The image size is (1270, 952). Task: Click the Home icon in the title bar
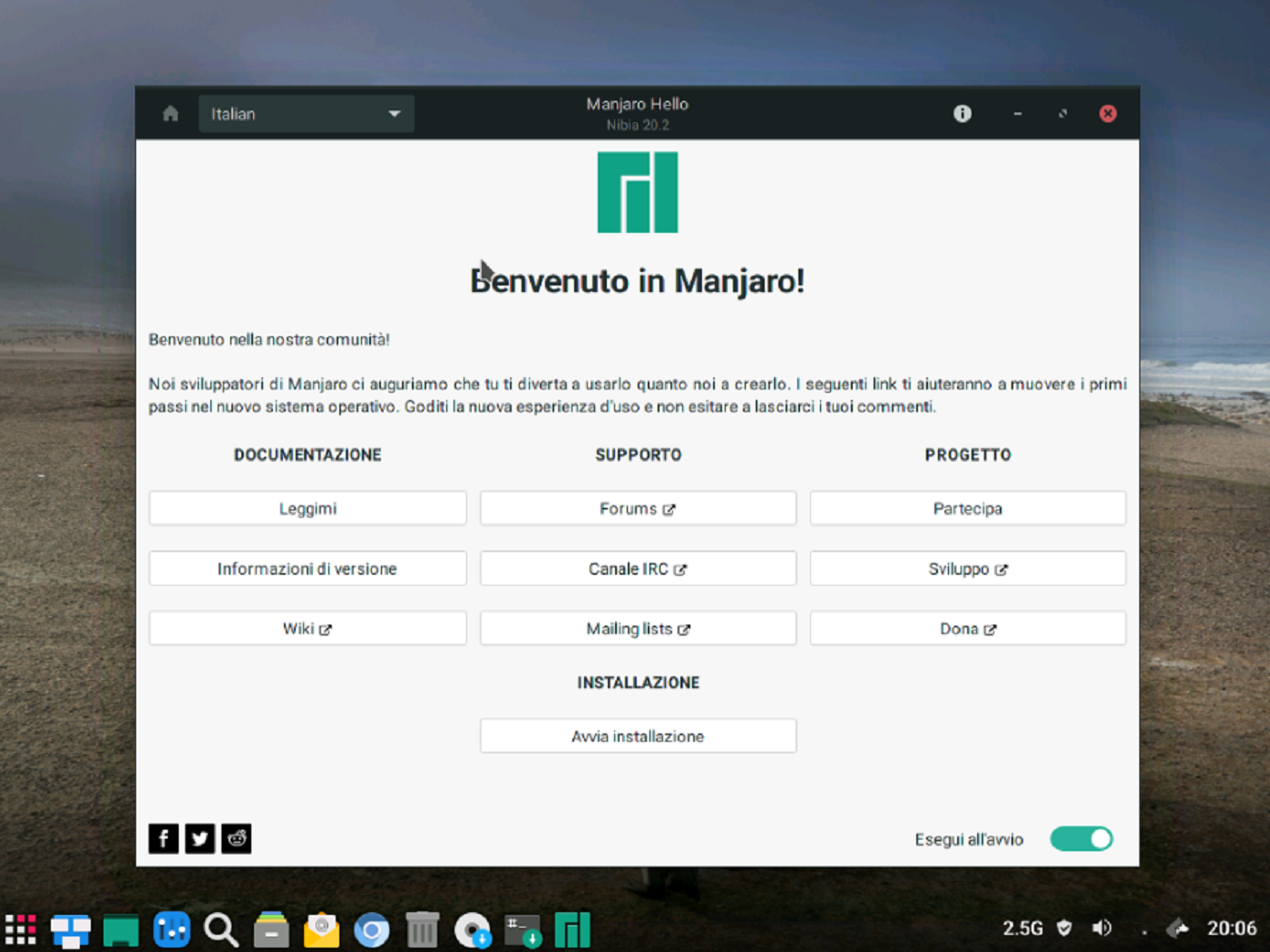point(170,113)
